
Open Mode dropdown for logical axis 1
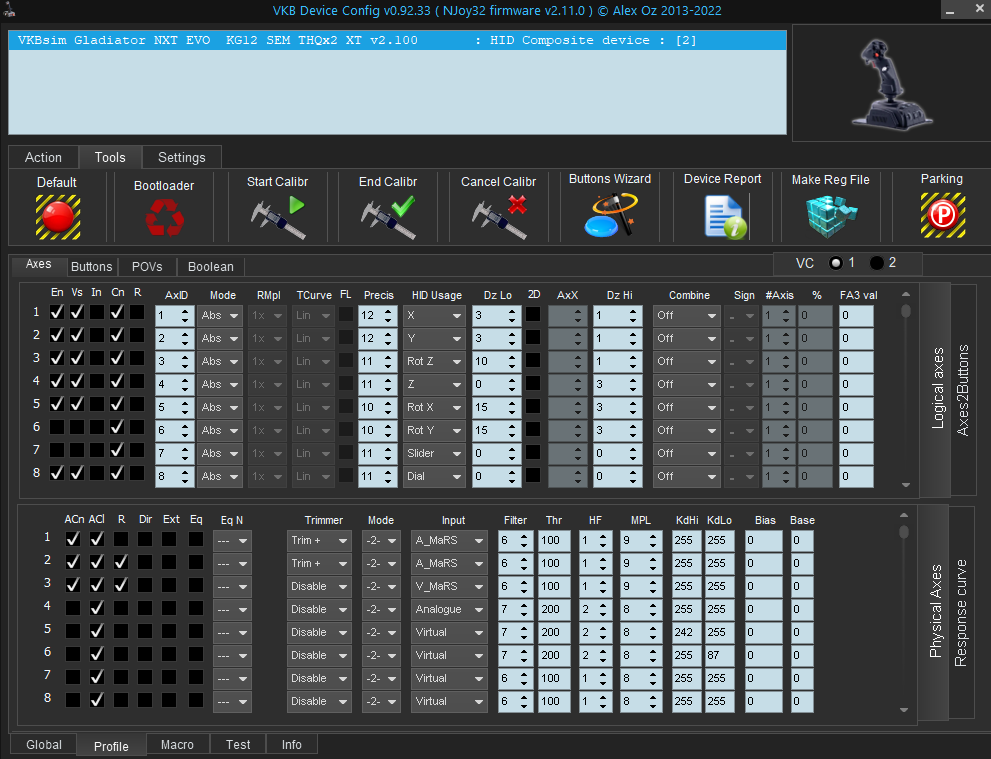click(220, 315)
